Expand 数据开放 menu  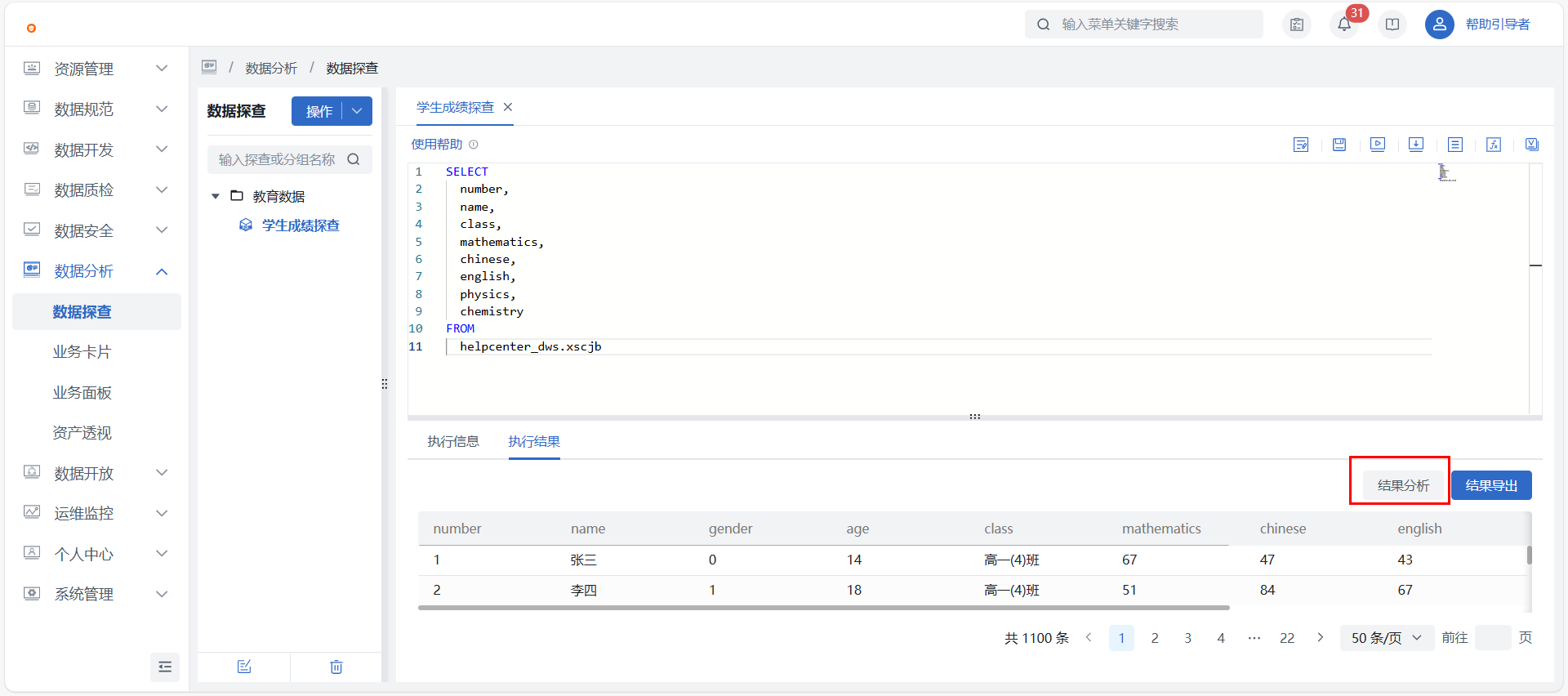point(162,473)
